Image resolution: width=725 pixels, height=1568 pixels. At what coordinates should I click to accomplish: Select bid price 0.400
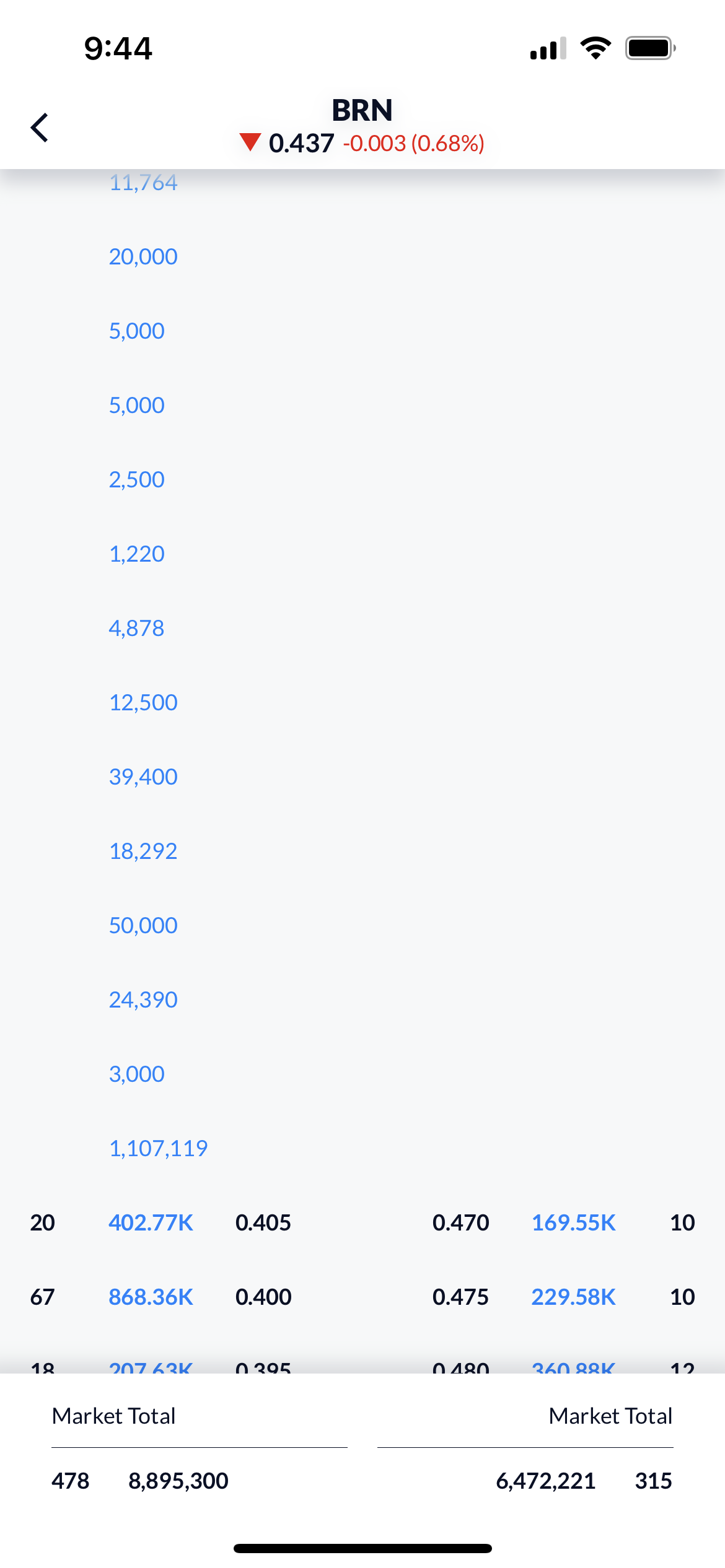click(x=263, y=1297)
